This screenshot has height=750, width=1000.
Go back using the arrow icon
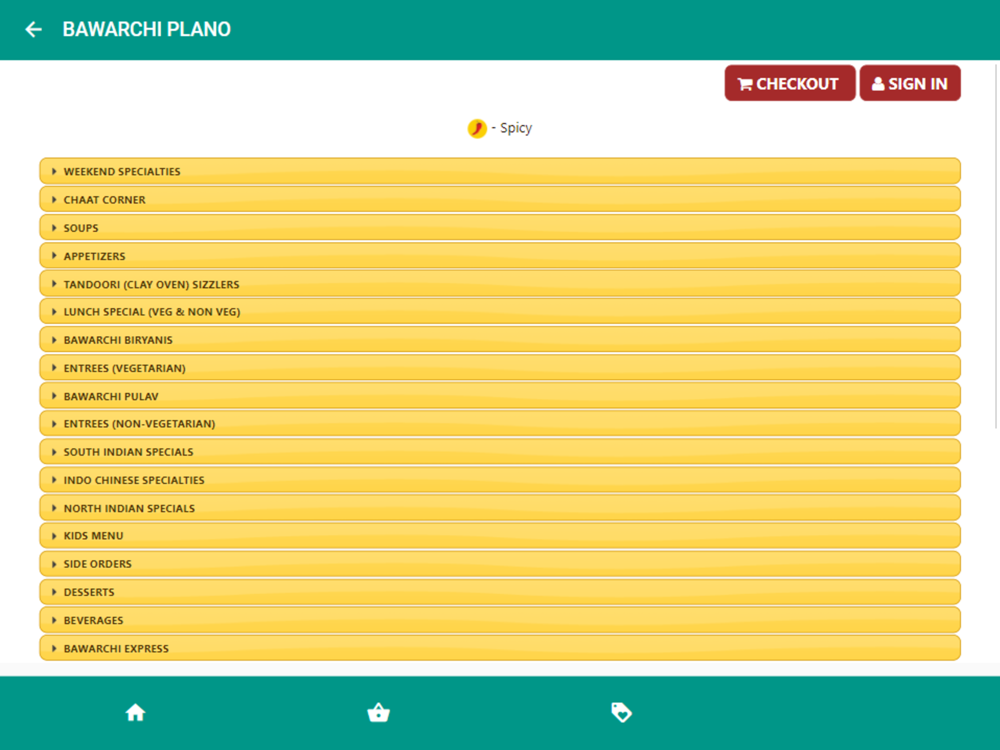33,29
